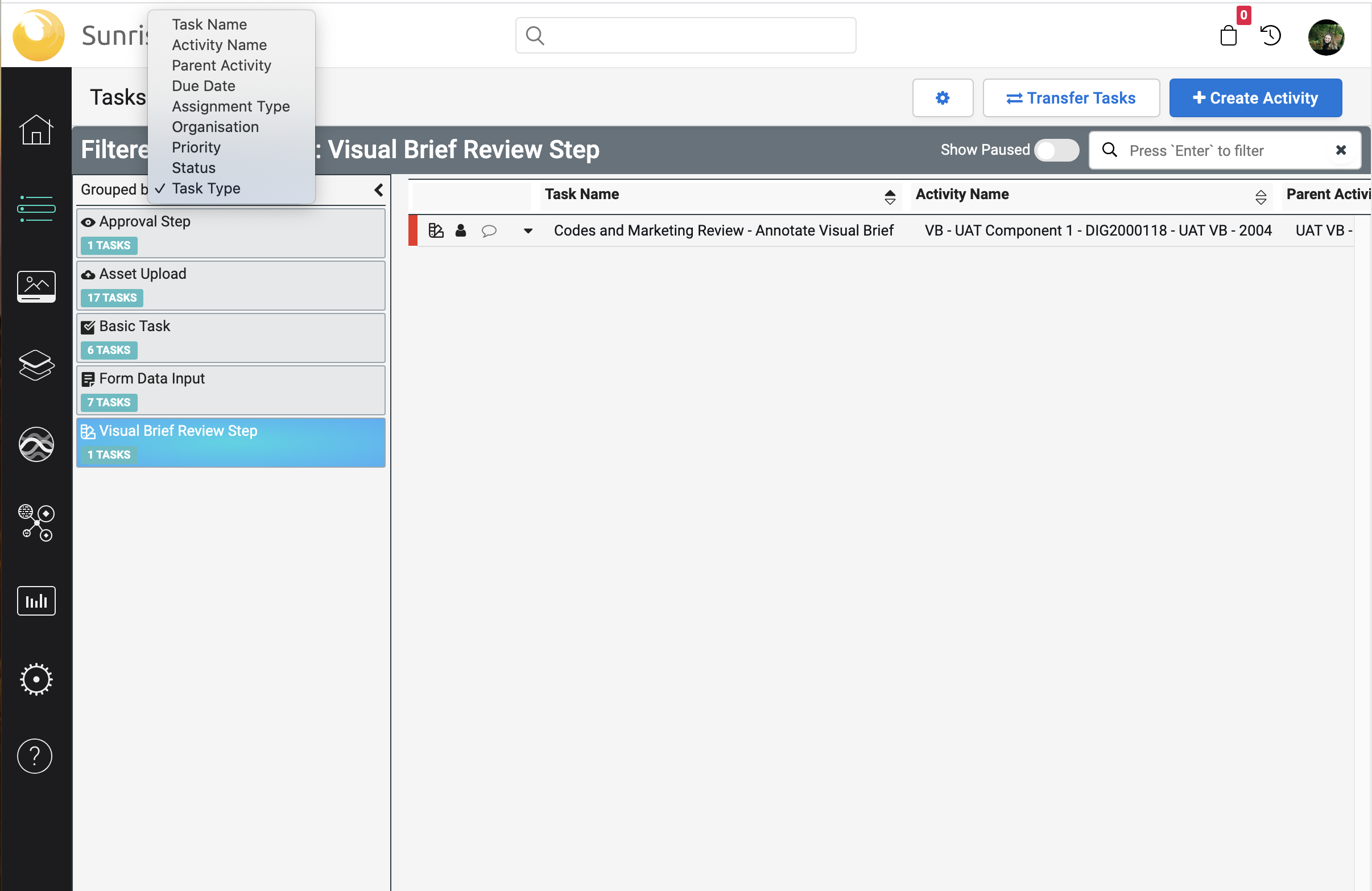Select Status grouping option
Viewport: 1372px width, 891px height.
pyautogui.click(x=193, y=168)
